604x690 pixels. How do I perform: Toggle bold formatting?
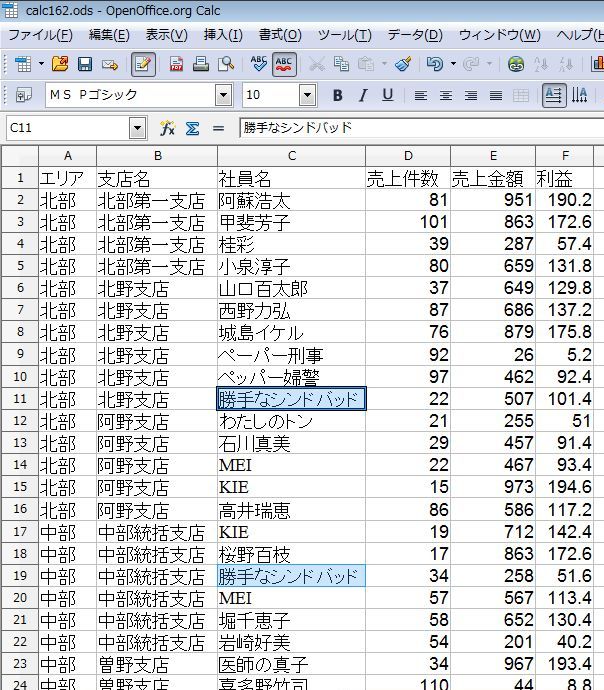click(337, 96)
